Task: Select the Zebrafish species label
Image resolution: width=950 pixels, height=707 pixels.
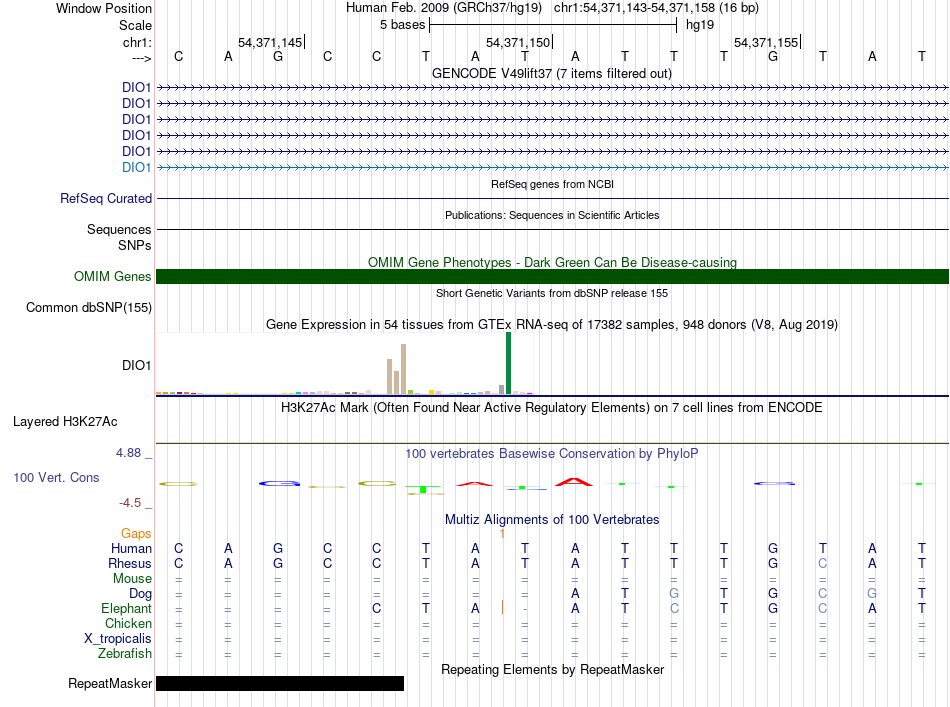Action: click(x=125, y=654)
